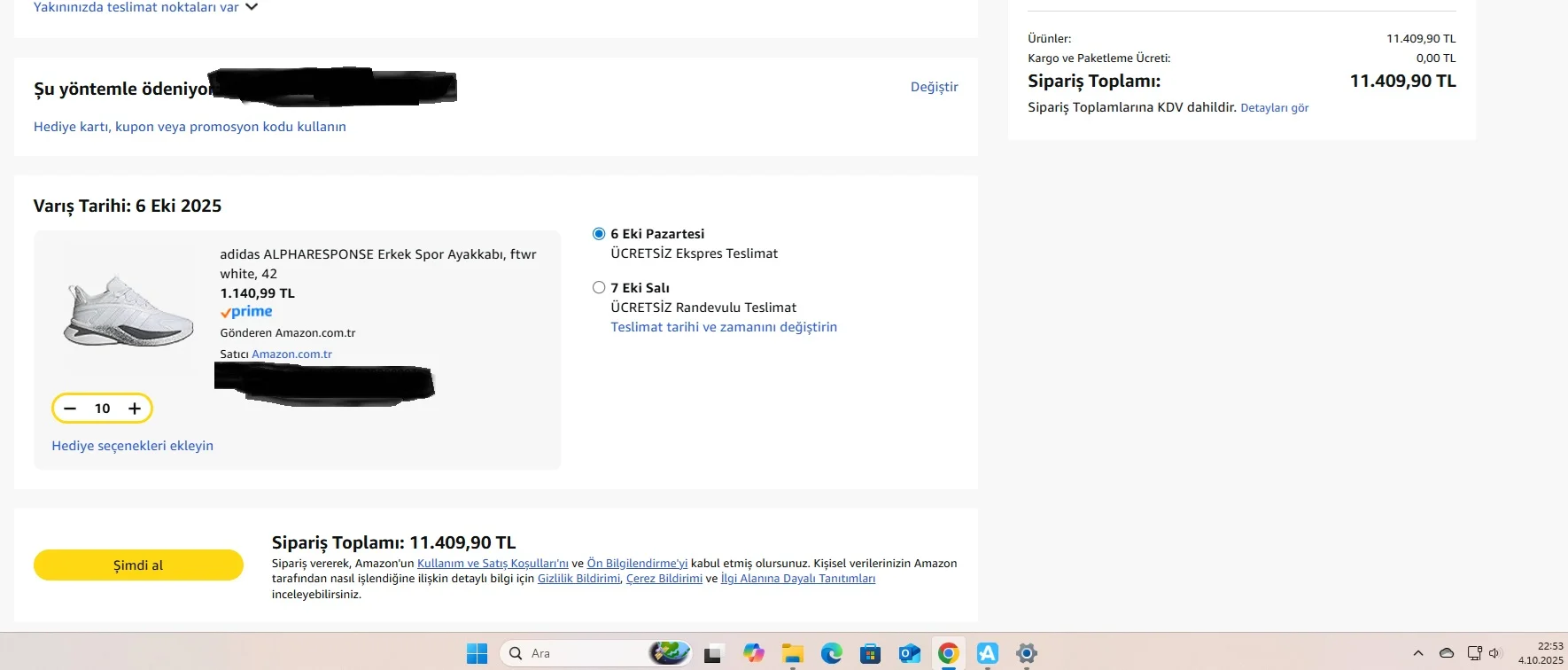Click Değiştir to change payment method
The height and width of the screenshot is (670, 1568).
pos(935,87)
